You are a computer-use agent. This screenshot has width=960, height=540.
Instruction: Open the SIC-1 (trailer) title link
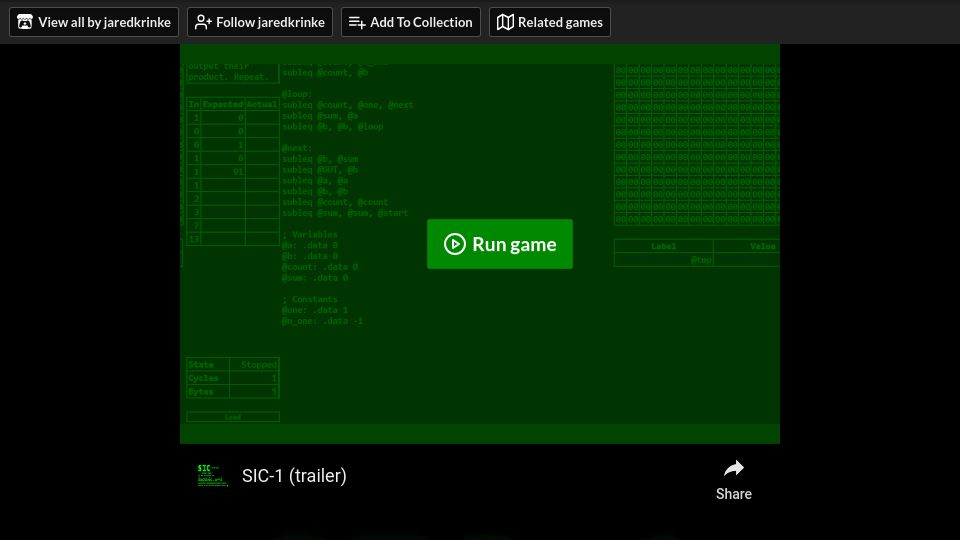(x=294, y=476)
